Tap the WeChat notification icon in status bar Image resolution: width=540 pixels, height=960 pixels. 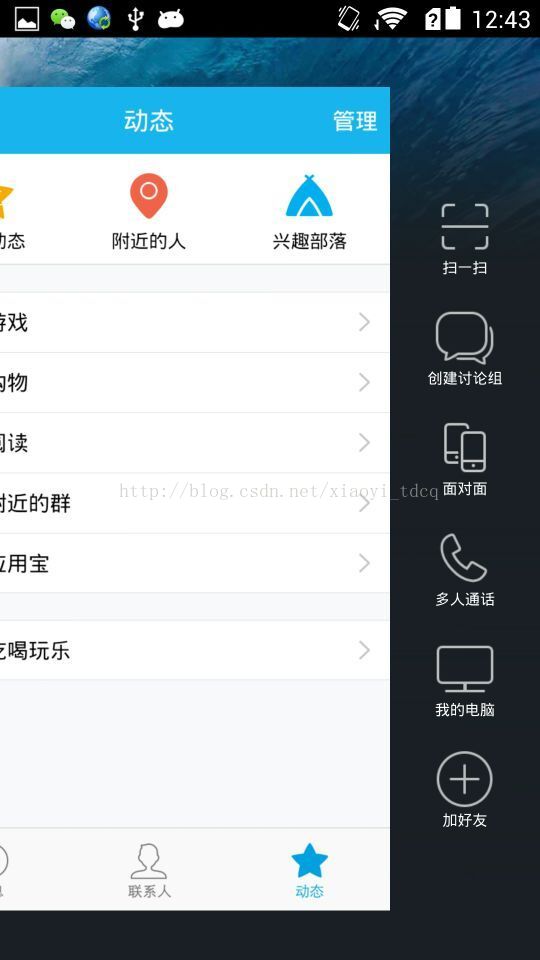(62, 19)
